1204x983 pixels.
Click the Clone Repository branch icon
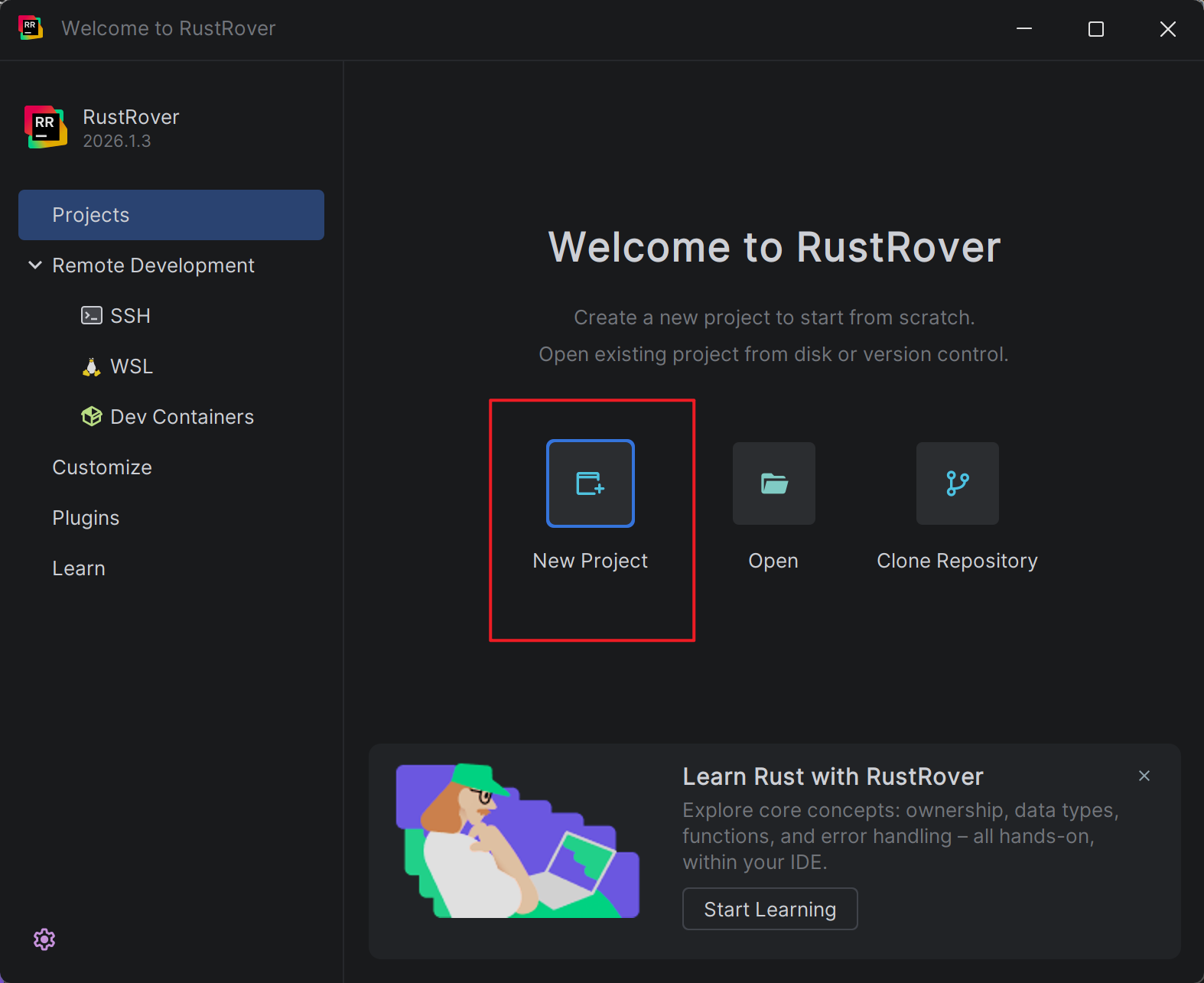(958, 483)
